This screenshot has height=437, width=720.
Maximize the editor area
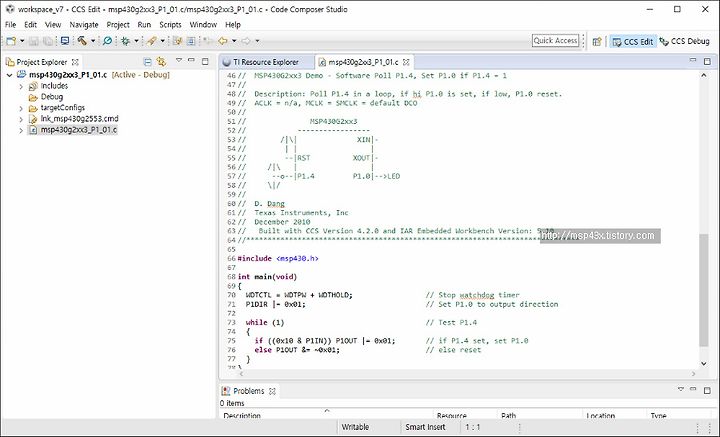[x=707, y=61]
